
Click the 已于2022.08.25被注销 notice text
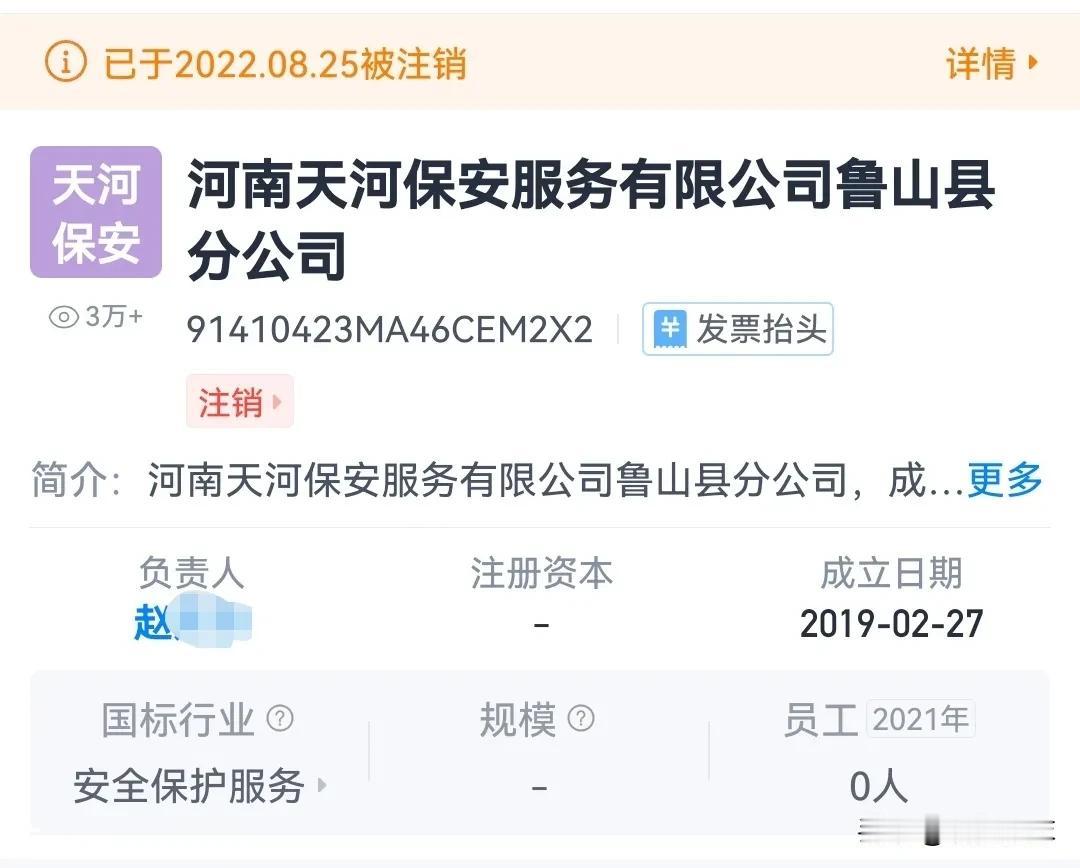tap(285, 63)
